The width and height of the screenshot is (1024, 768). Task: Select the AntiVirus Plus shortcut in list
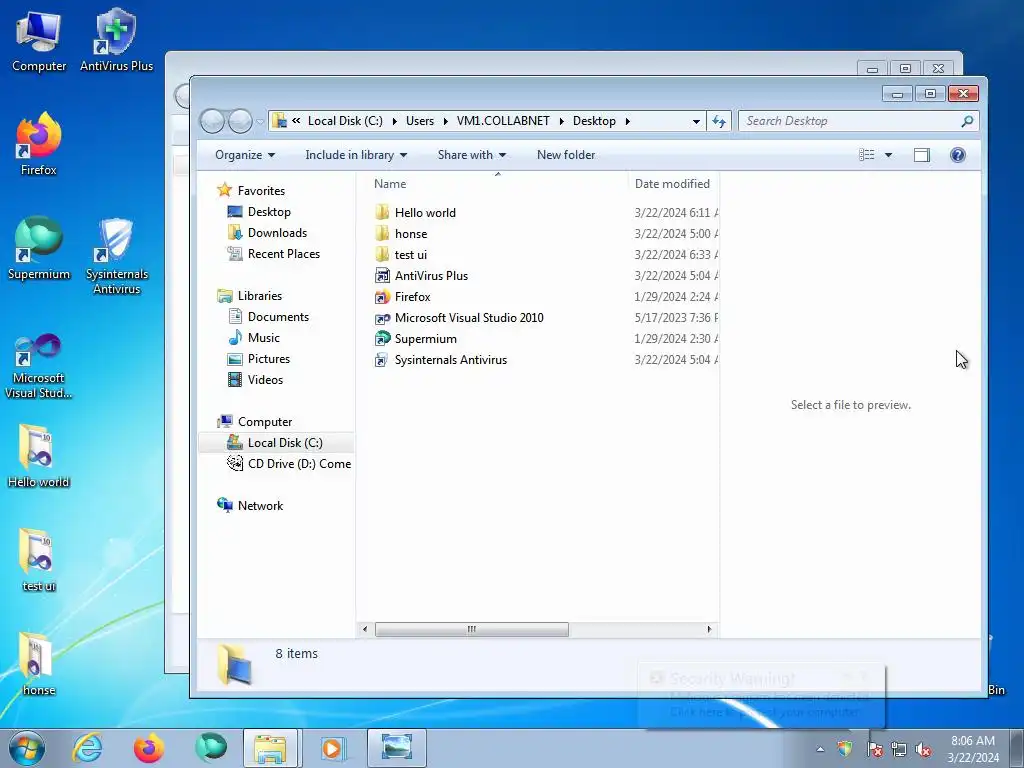tap(431, 276)
